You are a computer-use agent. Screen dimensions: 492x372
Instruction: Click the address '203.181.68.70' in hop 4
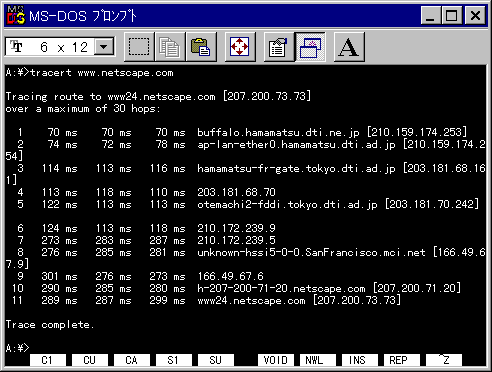coord(236,192)
